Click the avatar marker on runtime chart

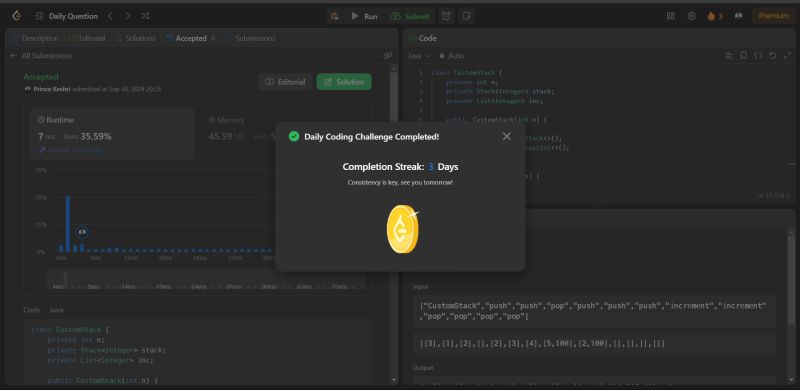click(82, 232)
